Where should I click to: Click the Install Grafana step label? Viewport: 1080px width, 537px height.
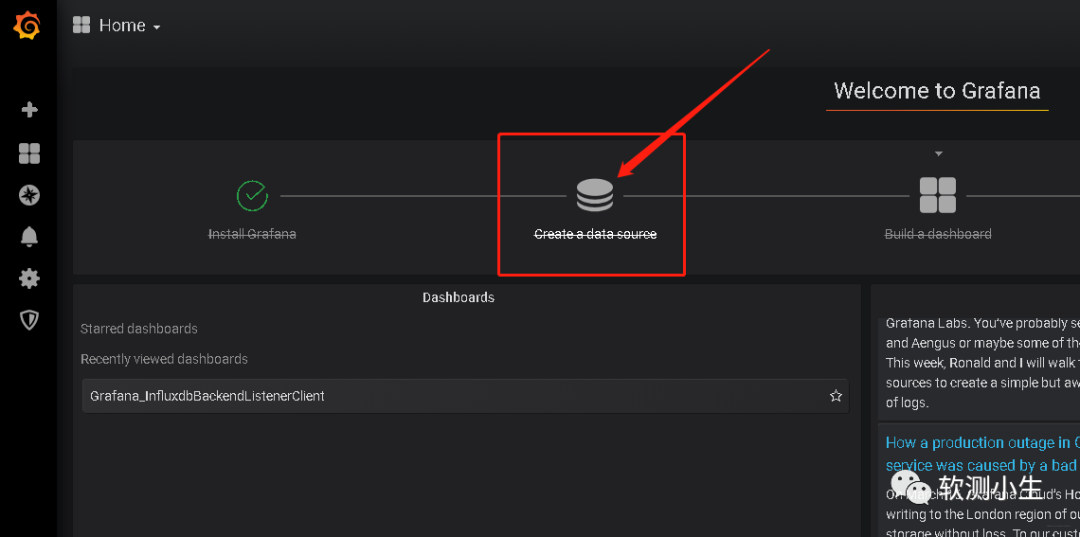point(252,234)
